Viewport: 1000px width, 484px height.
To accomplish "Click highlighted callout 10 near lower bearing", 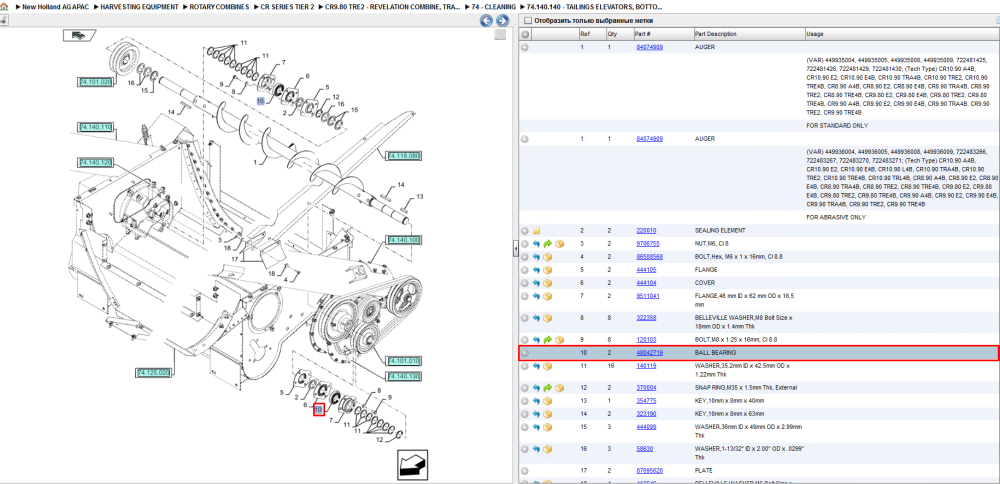I will pyautogui.click(x=319, y=410).
